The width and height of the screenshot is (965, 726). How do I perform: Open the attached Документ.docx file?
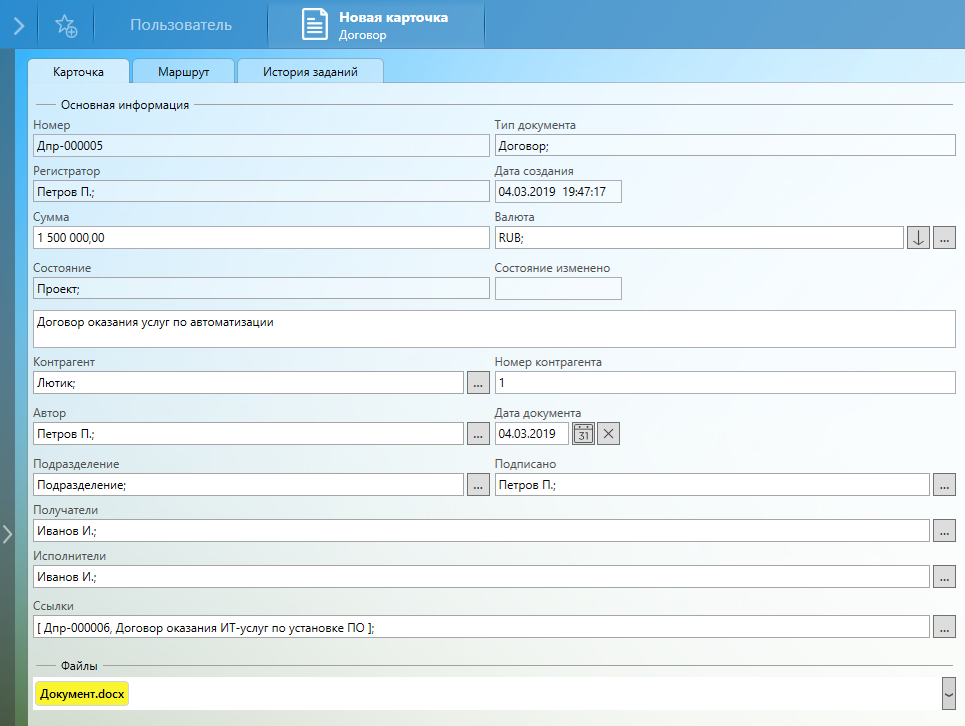pos(82,693)
